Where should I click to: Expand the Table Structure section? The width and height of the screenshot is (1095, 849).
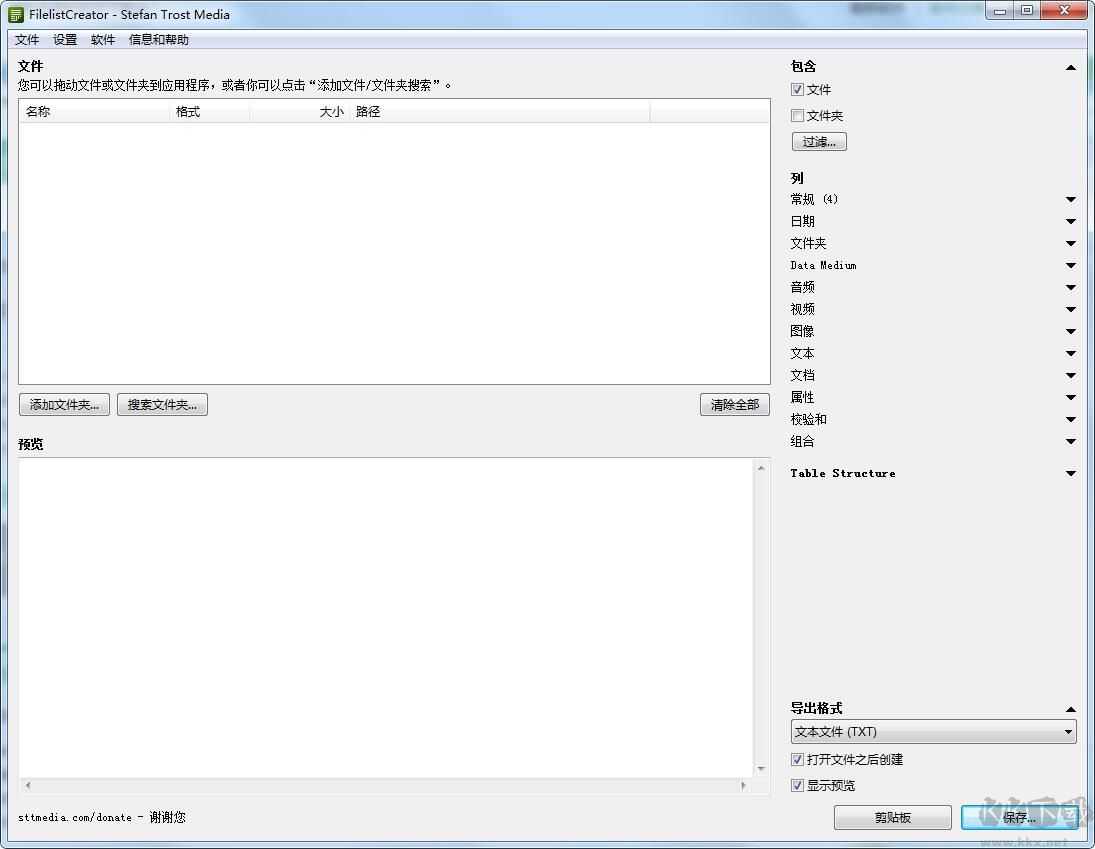(1070, 473)
